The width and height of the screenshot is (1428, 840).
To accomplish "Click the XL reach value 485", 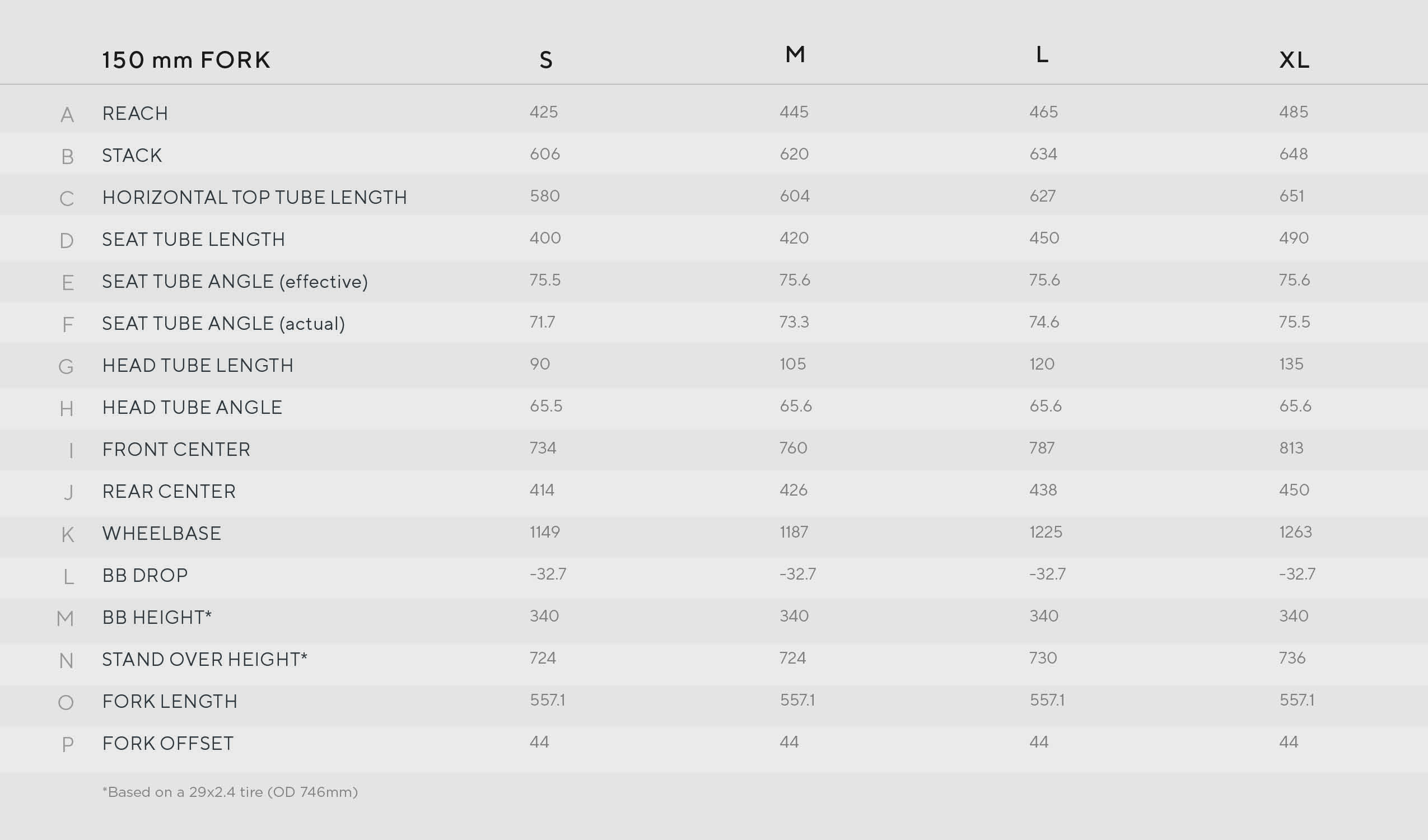I will tap(1293, 111).
